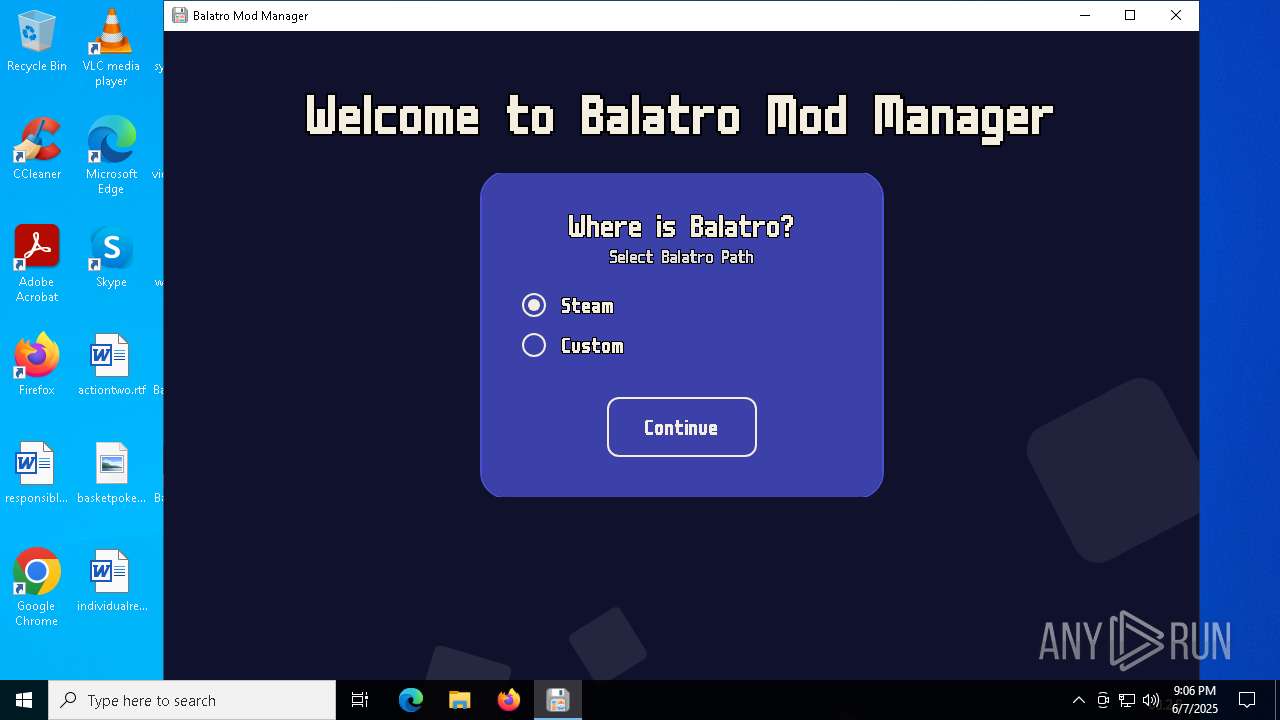Maximize the Balatro Mod Manager window
The image size is (1280, 720).
1130,15
